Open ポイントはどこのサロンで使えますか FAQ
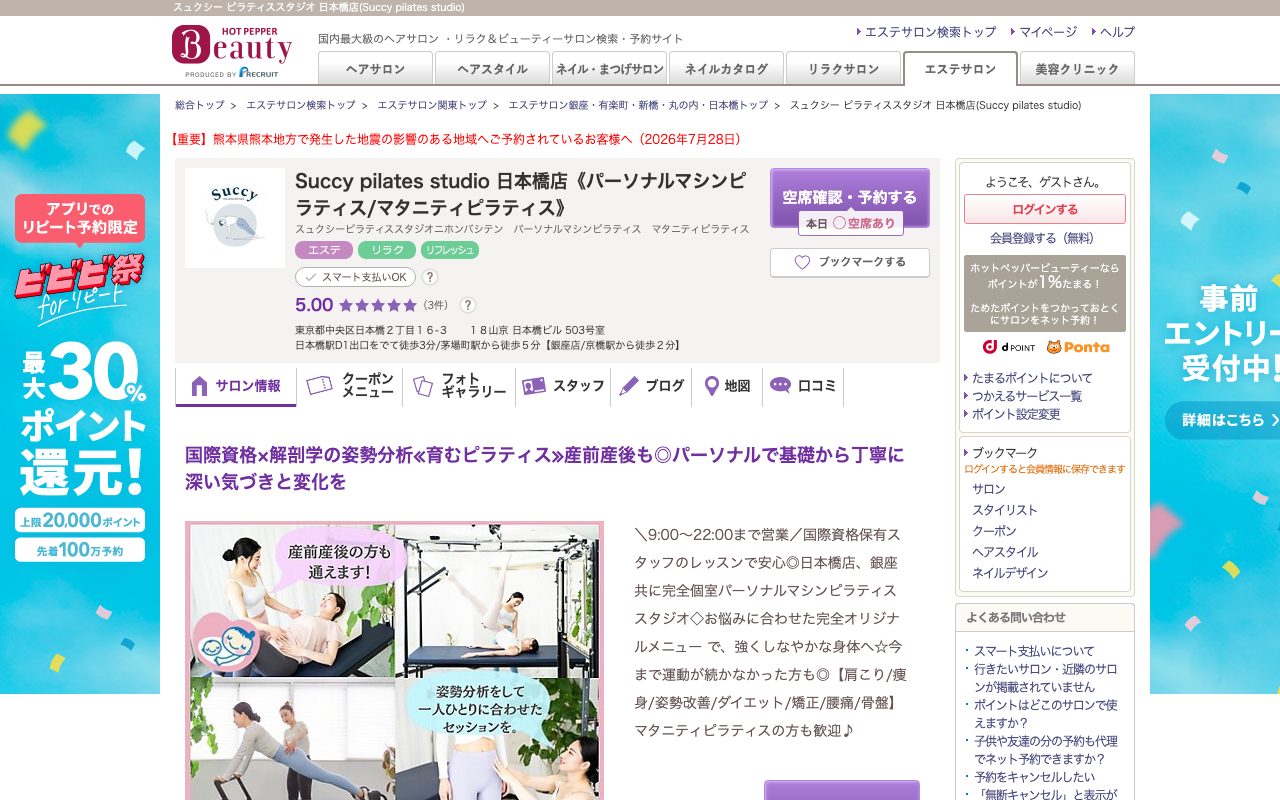 [1046, 714]
